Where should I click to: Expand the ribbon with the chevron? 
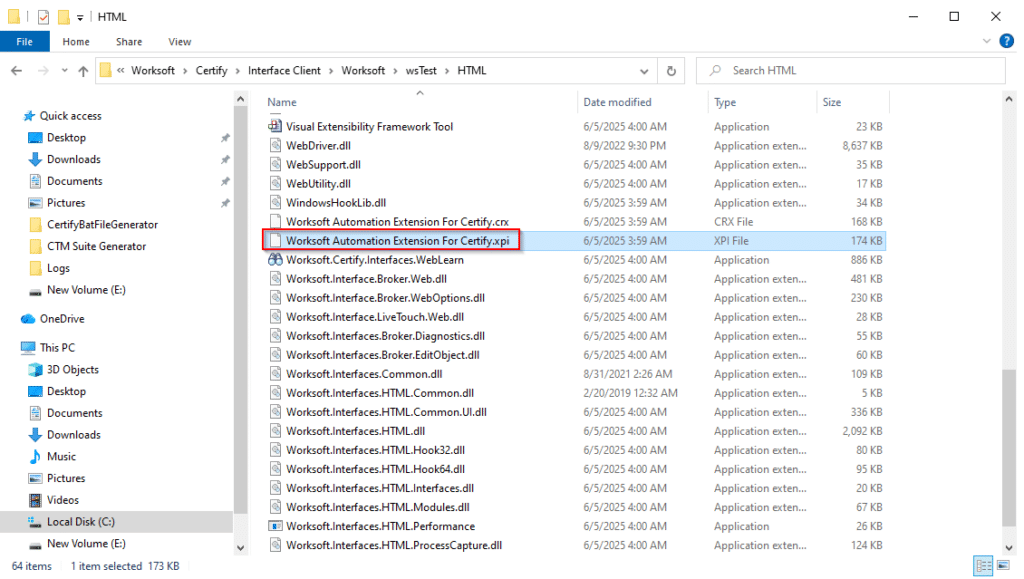click(986, 41)
